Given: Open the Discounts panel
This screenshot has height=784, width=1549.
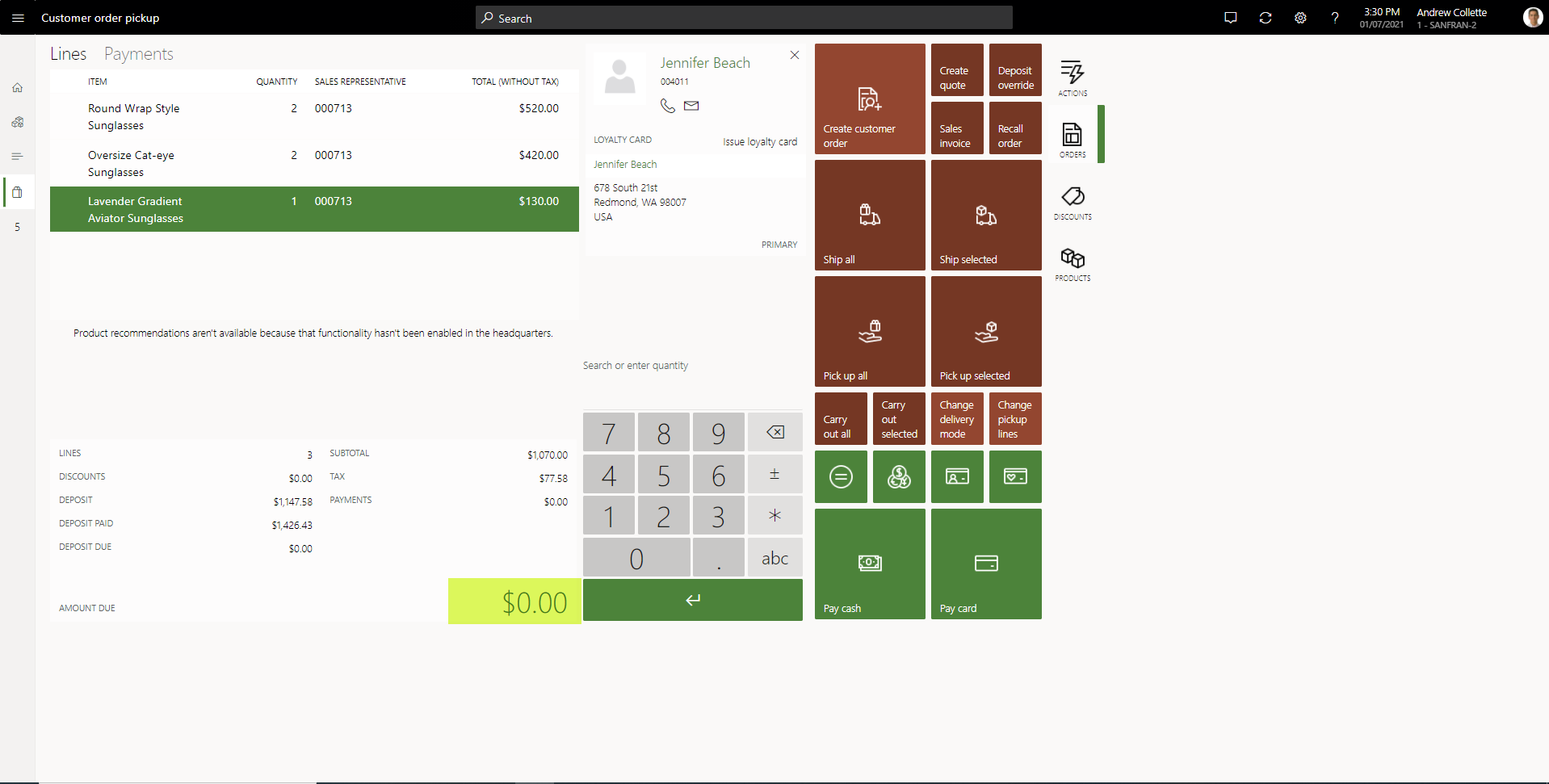Looking at the screenshot, I should point(1073,202).
